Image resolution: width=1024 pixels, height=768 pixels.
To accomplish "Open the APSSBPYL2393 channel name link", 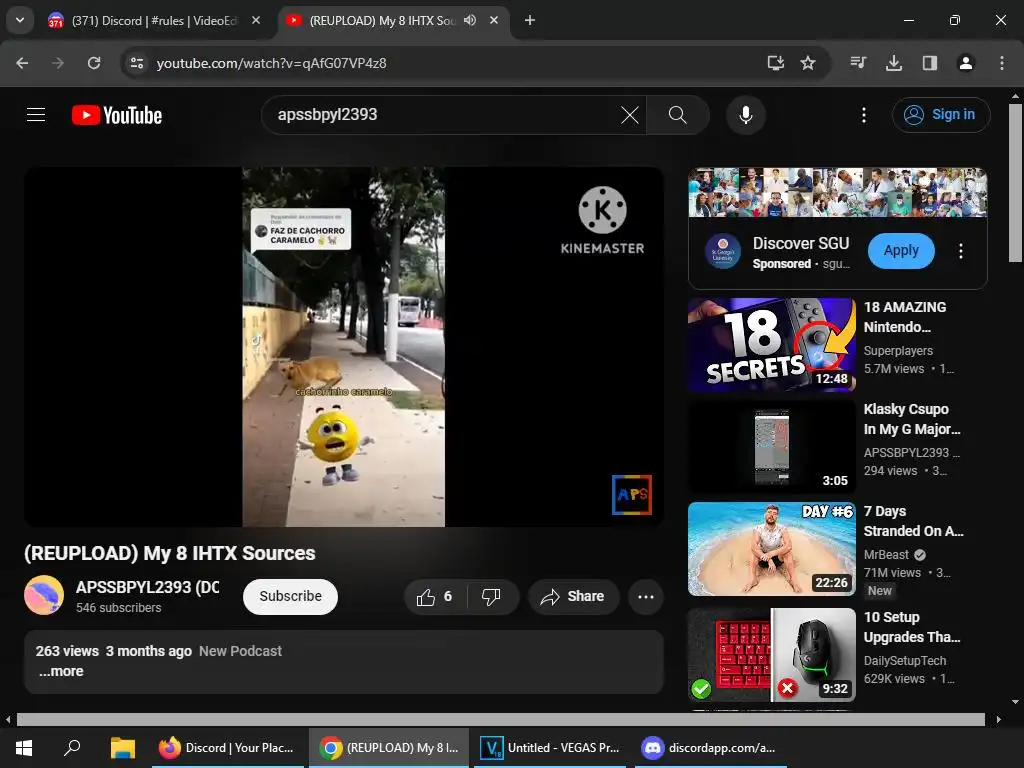I will click(148, 587).
